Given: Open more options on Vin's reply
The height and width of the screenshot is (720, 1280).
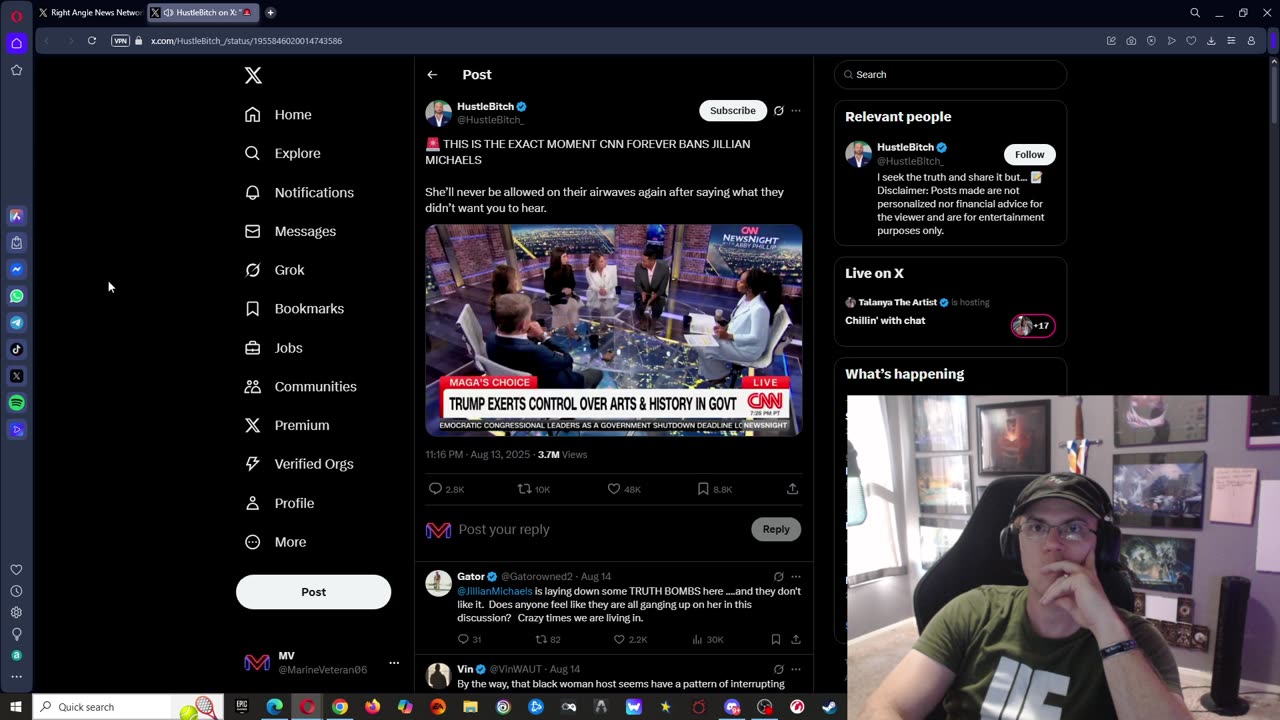Looking at the screenshot, I should (x=796, y=669).
